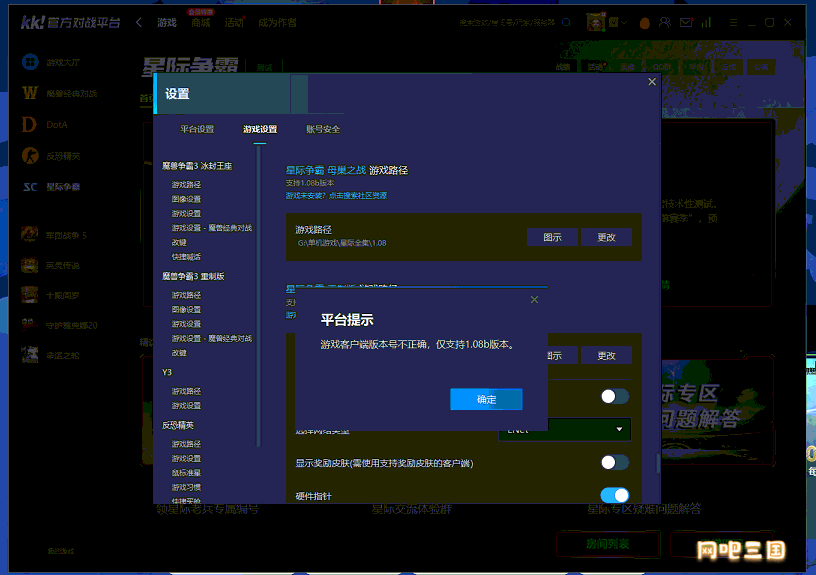Viewport: 816px width, 575px height.
Task: Open 商城 in the top navigation
Action: click(200, 23)
